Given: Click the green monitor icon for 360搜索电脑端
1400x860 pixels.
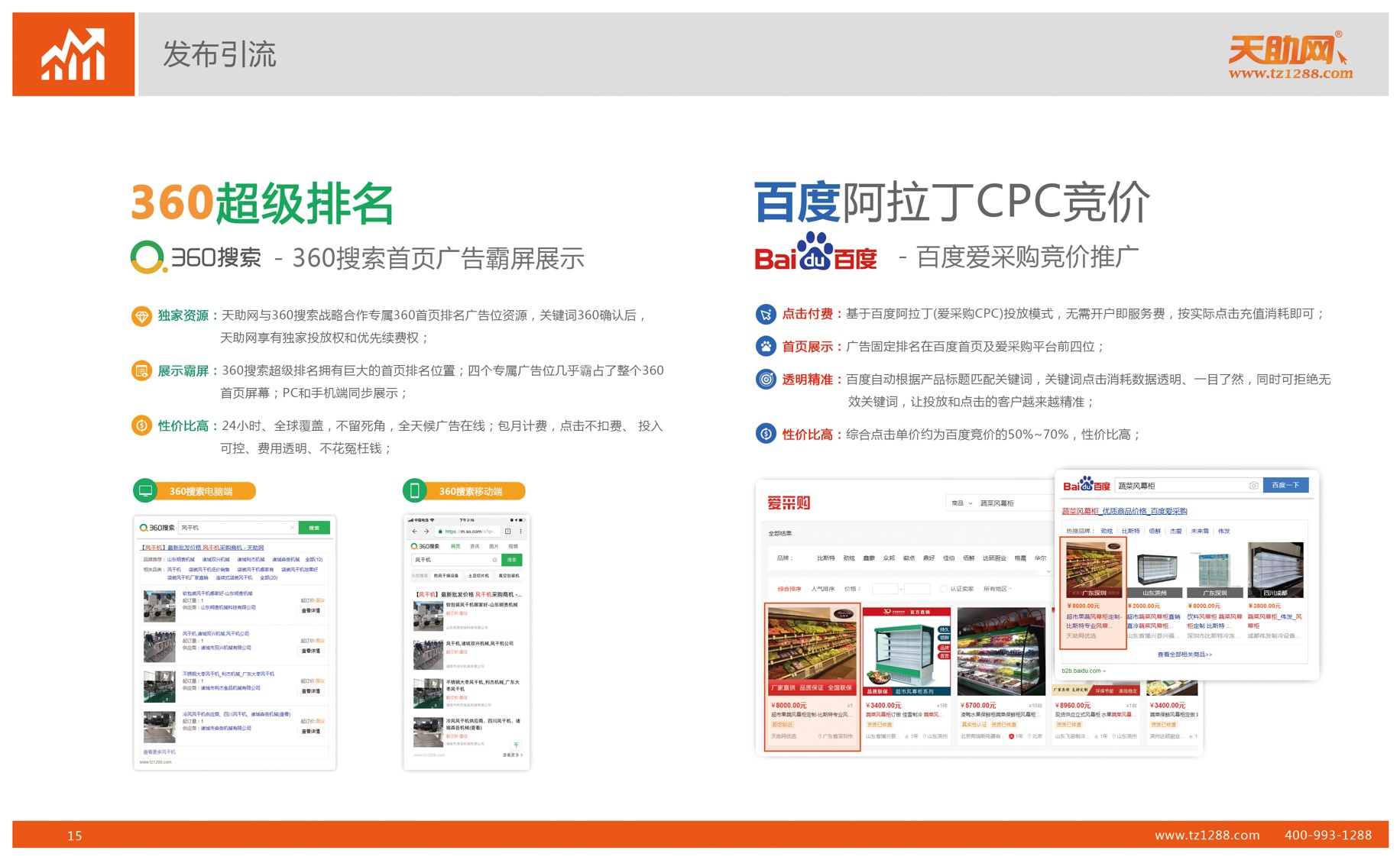Looking at the screenshot, I should tap(145, 490).
